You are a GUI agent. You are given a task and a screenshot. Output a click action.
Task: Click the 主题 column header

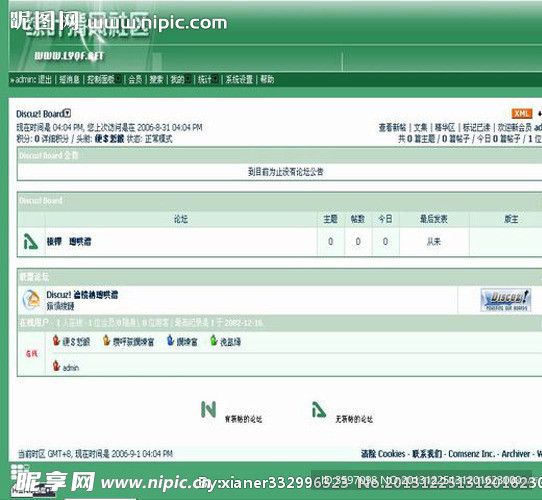point(330,219)
